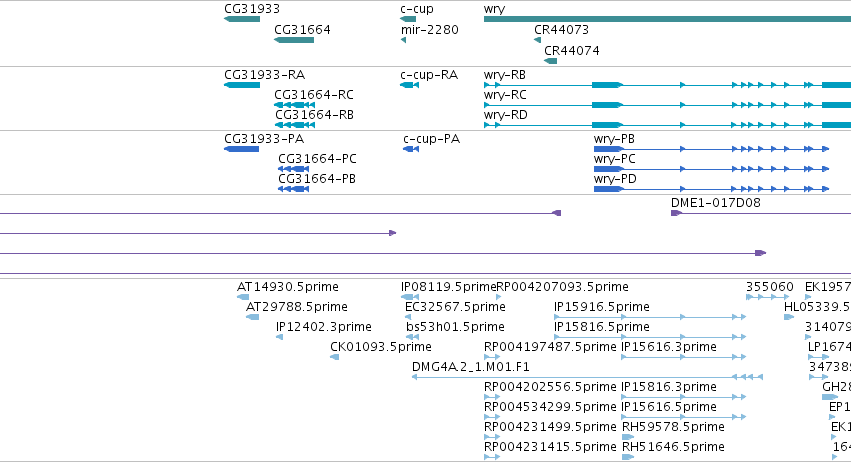851x462 pixels.
Task: Select the c-cup-RA transcript glyph
Action: 409,85
